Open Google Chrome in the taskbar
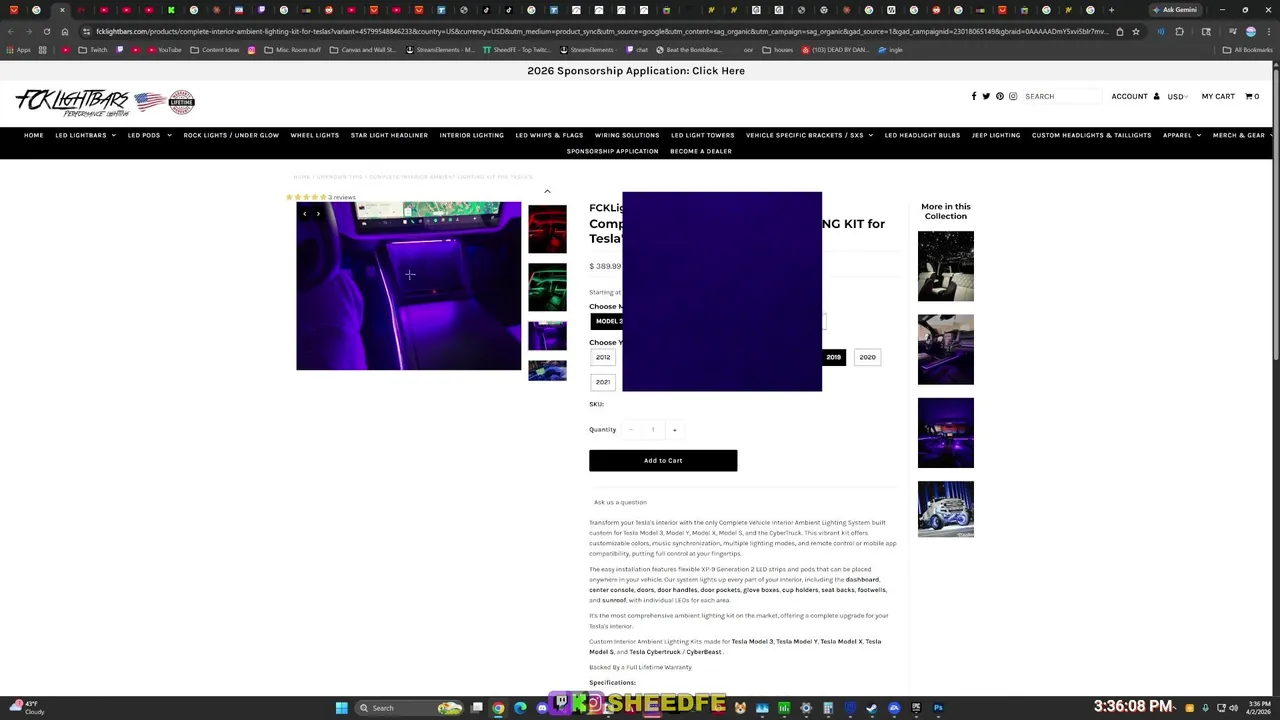This screenshot has width=1280, height=720. tap(498, 708)
